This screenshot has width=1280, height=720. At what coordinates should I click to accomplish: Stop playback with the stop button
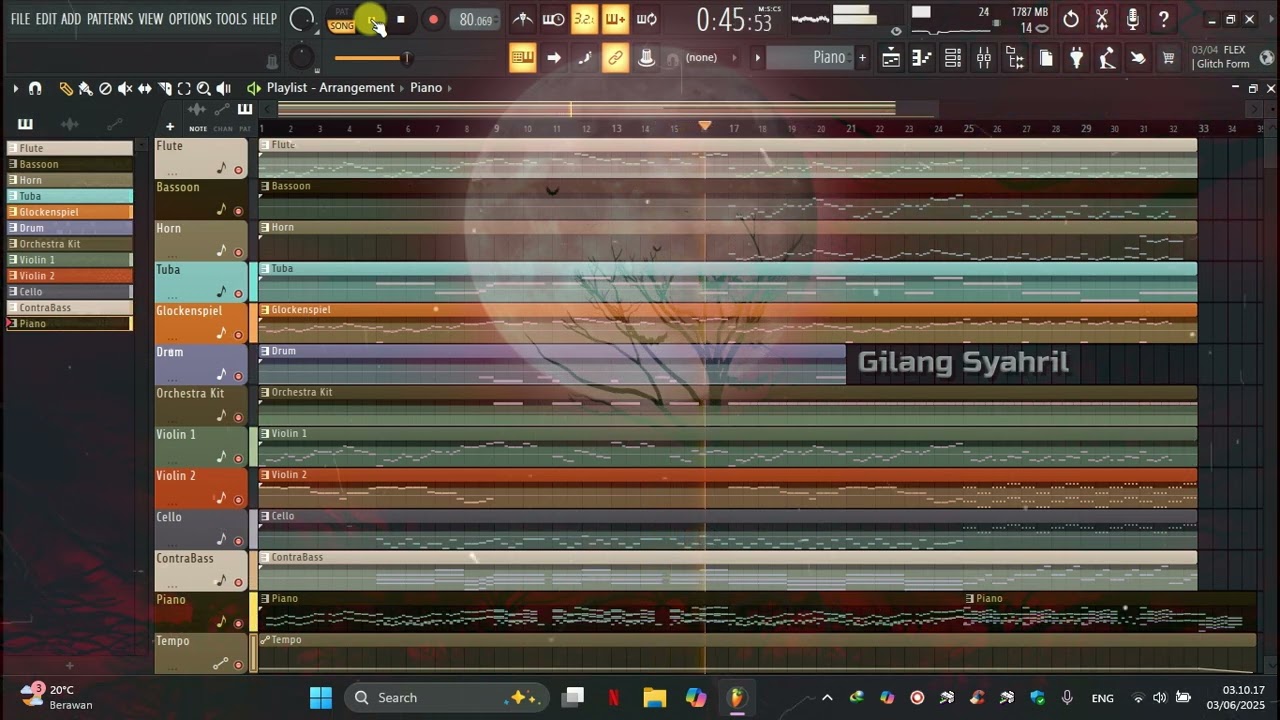[401, 19]
